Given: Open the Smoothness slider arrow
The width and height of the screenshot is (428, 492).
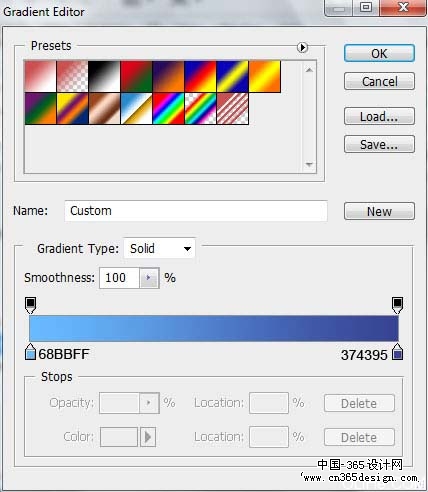Looking at the screenshot, I should point(149,278).
